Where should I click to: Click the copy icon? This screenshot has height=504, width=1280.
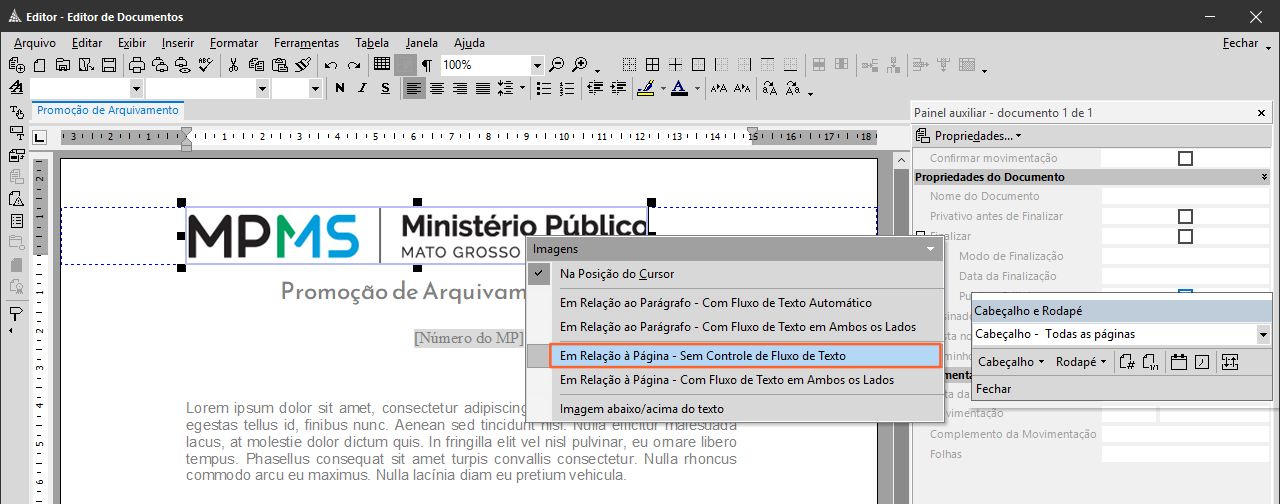tap(256, 65)
